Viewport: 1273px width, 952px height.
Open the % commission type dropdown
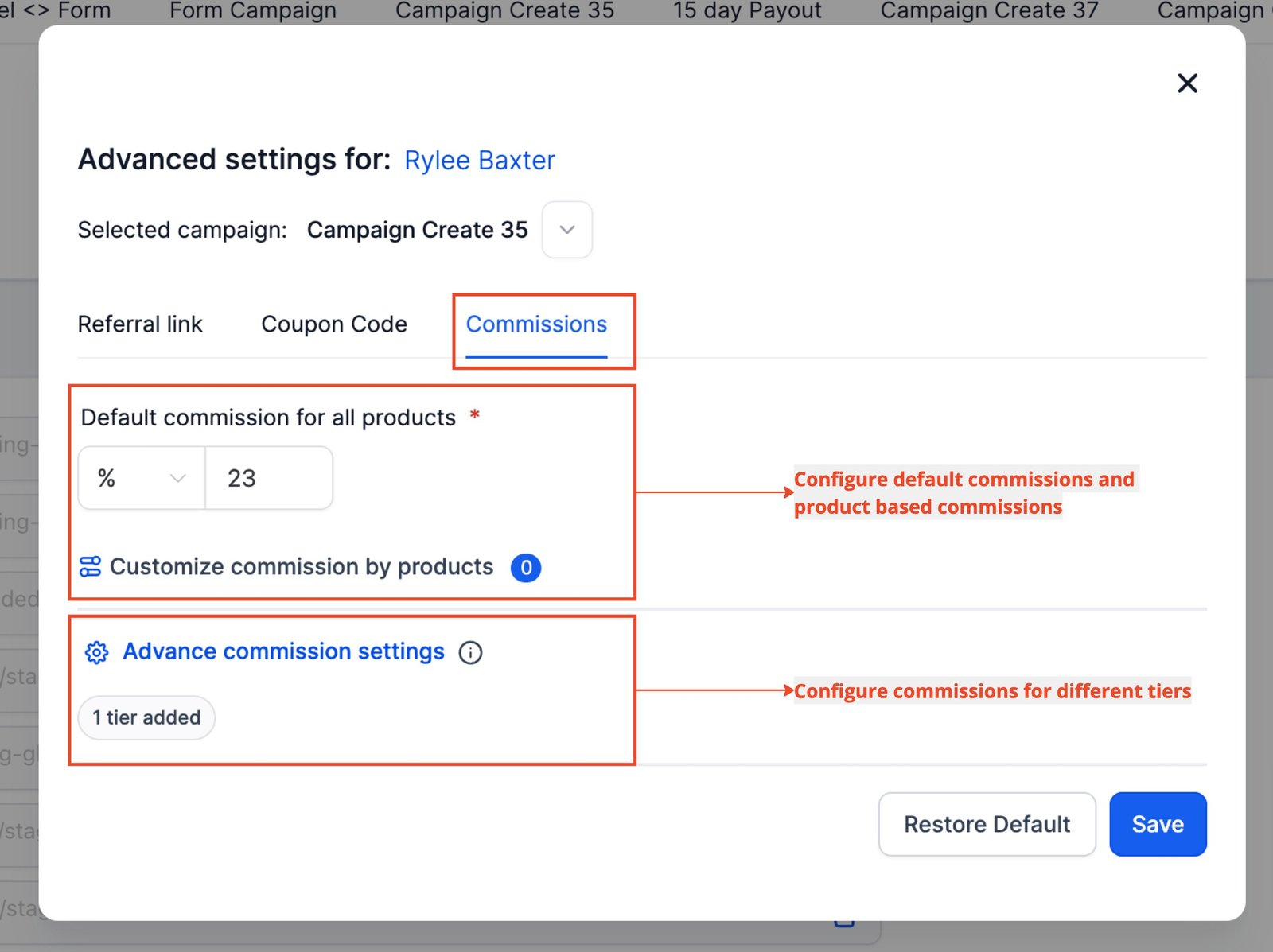coord(142,478)
